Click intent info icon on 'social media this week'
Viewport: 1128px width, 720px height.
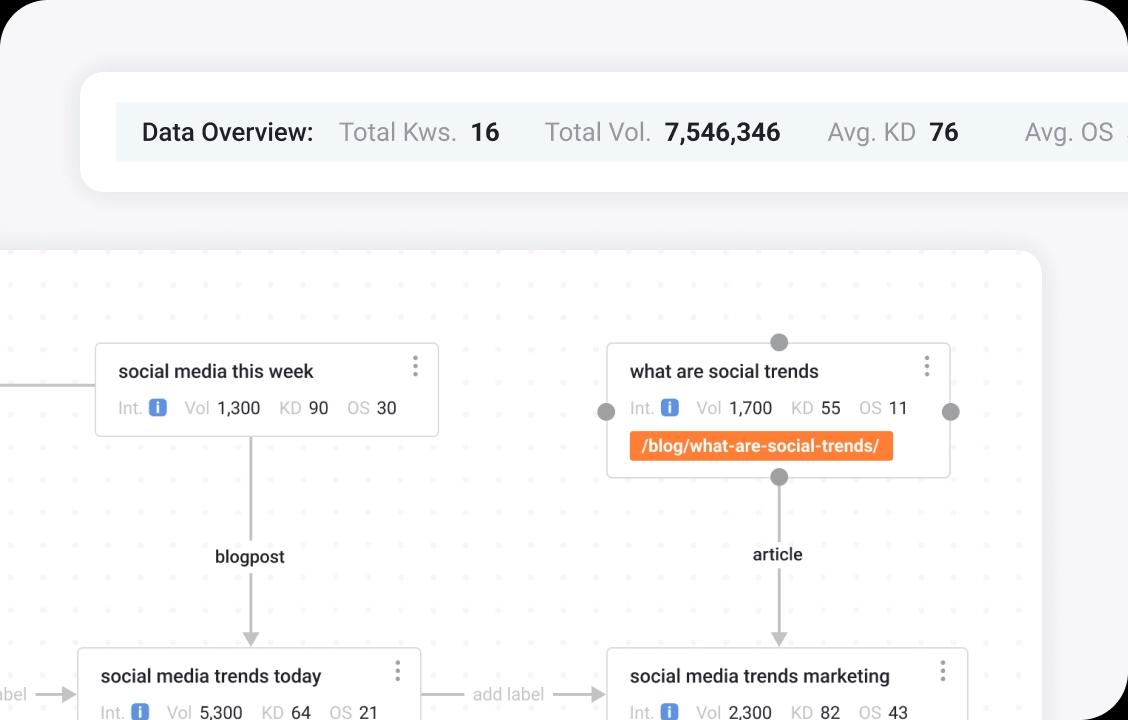click(157, 408)
